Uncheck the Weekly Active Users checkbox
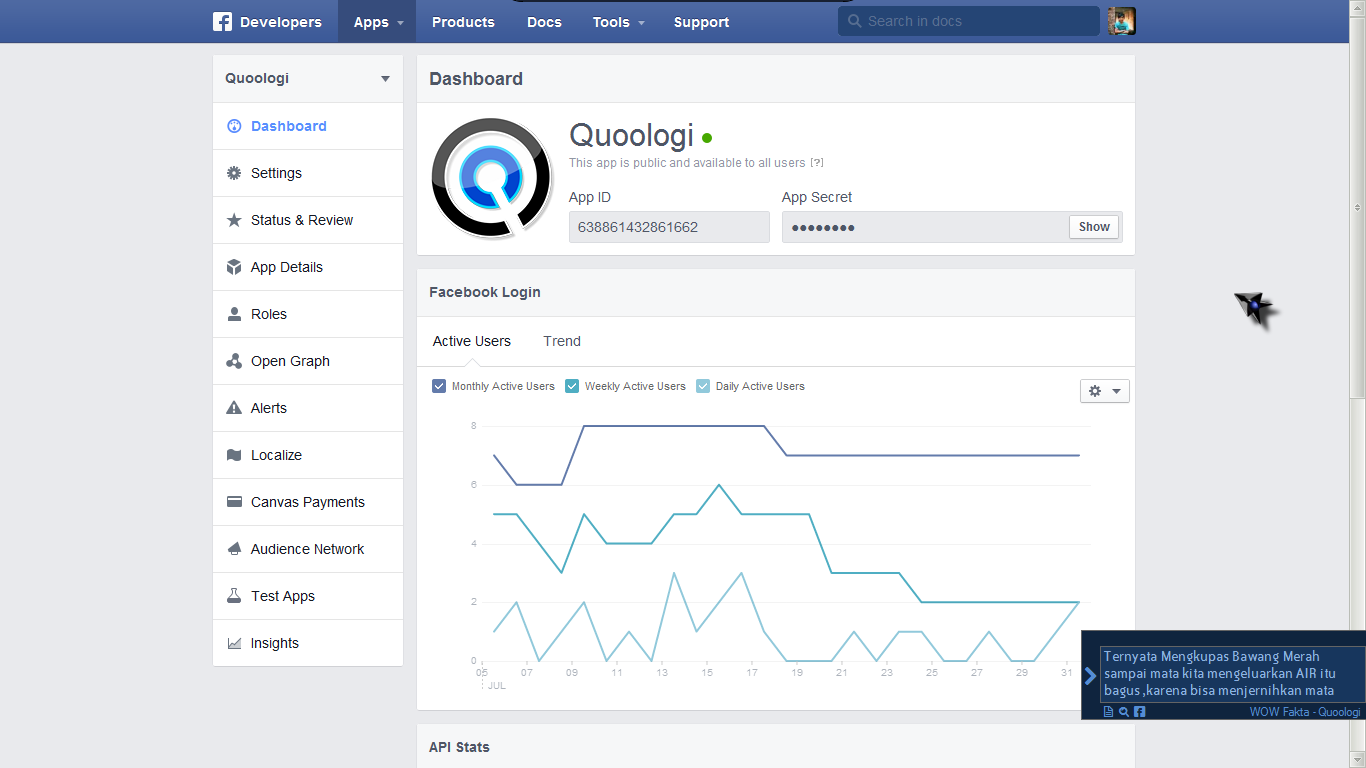 pyautogui.click(x=572, y=386)
